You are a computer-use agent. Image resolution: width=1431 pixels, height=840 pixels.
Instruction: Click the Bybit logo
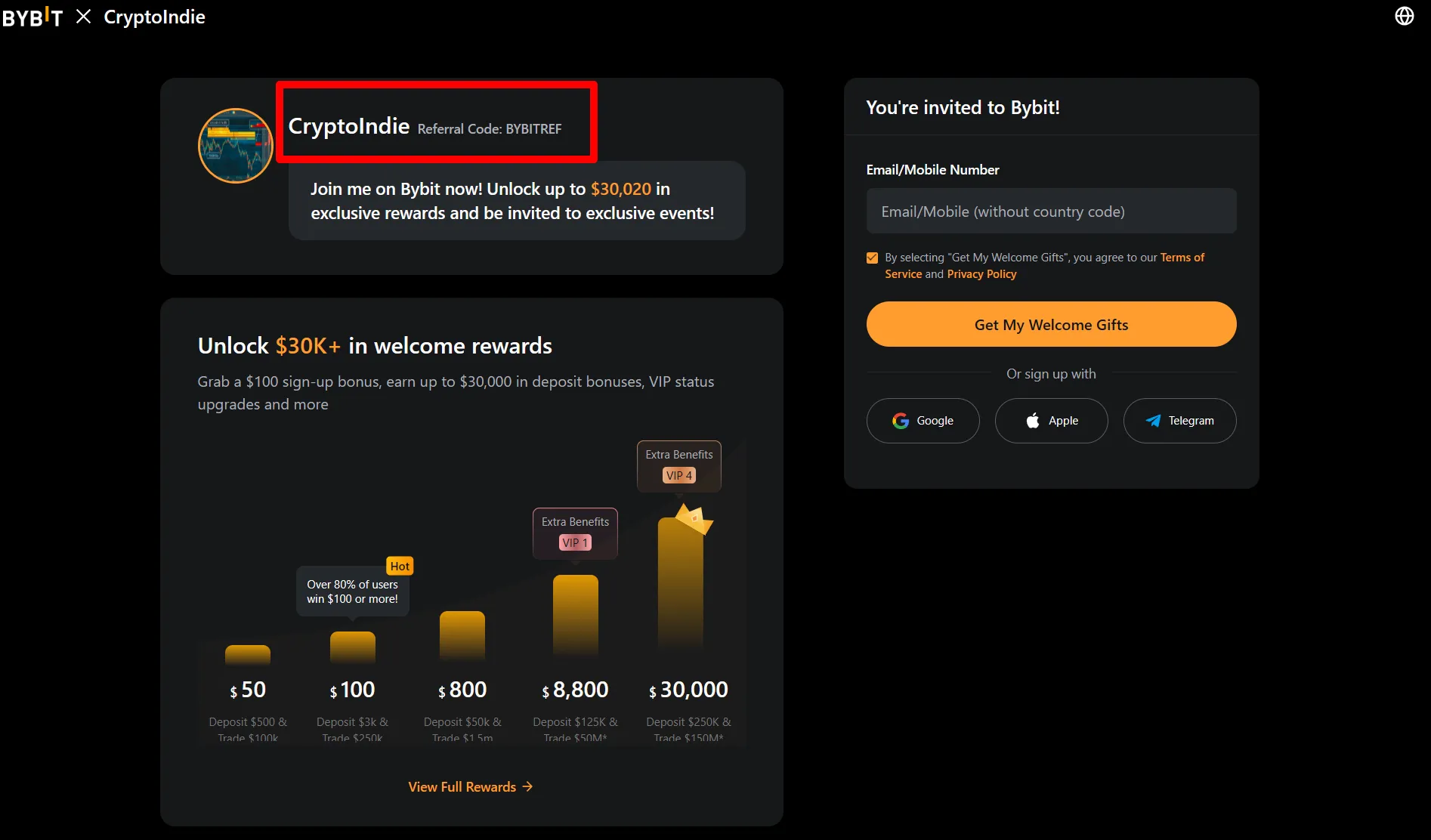pos(32,17)
